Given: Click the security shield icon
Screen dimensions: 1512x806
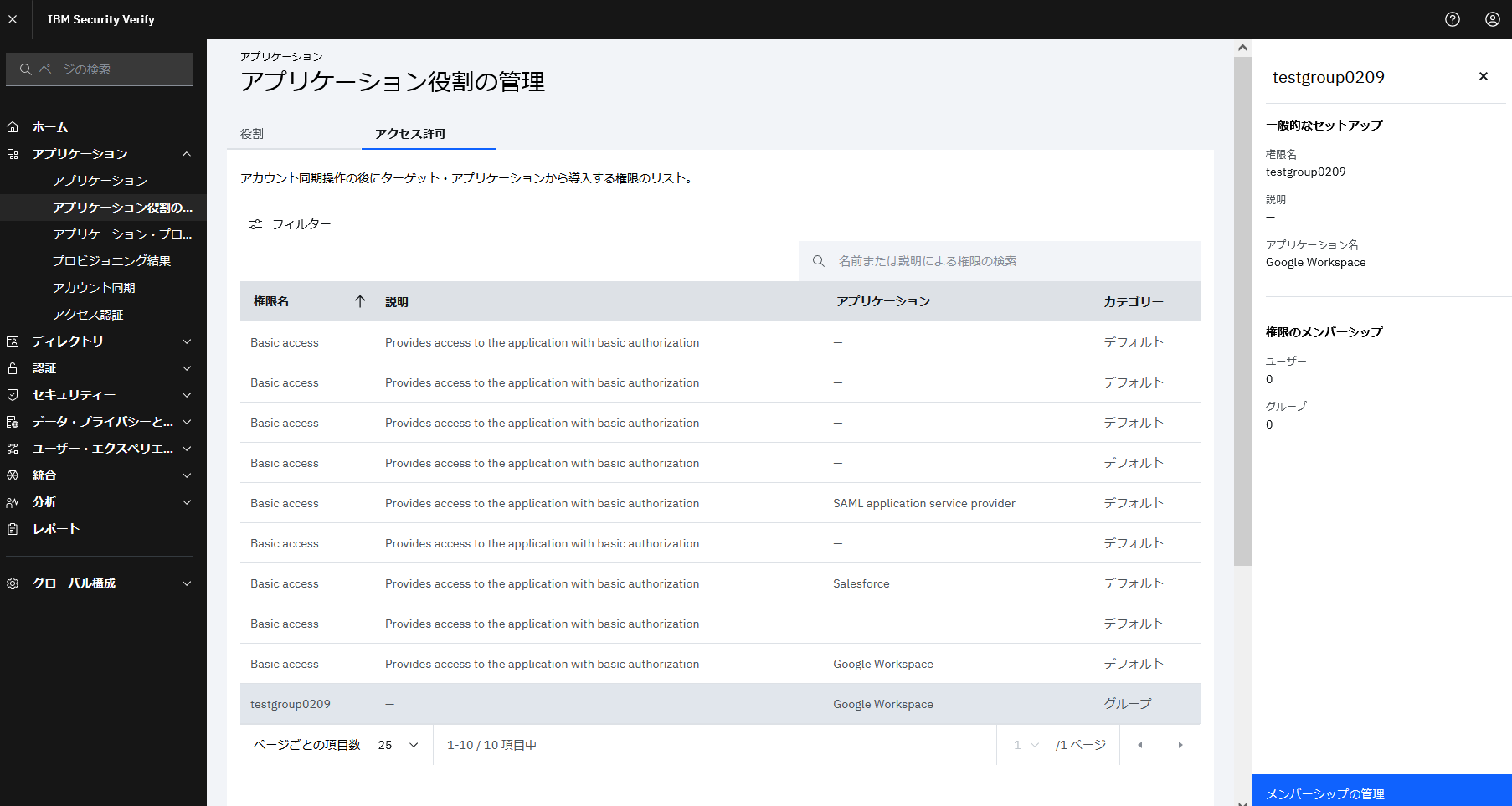Looking at the screenshot, I should point(13,395).
